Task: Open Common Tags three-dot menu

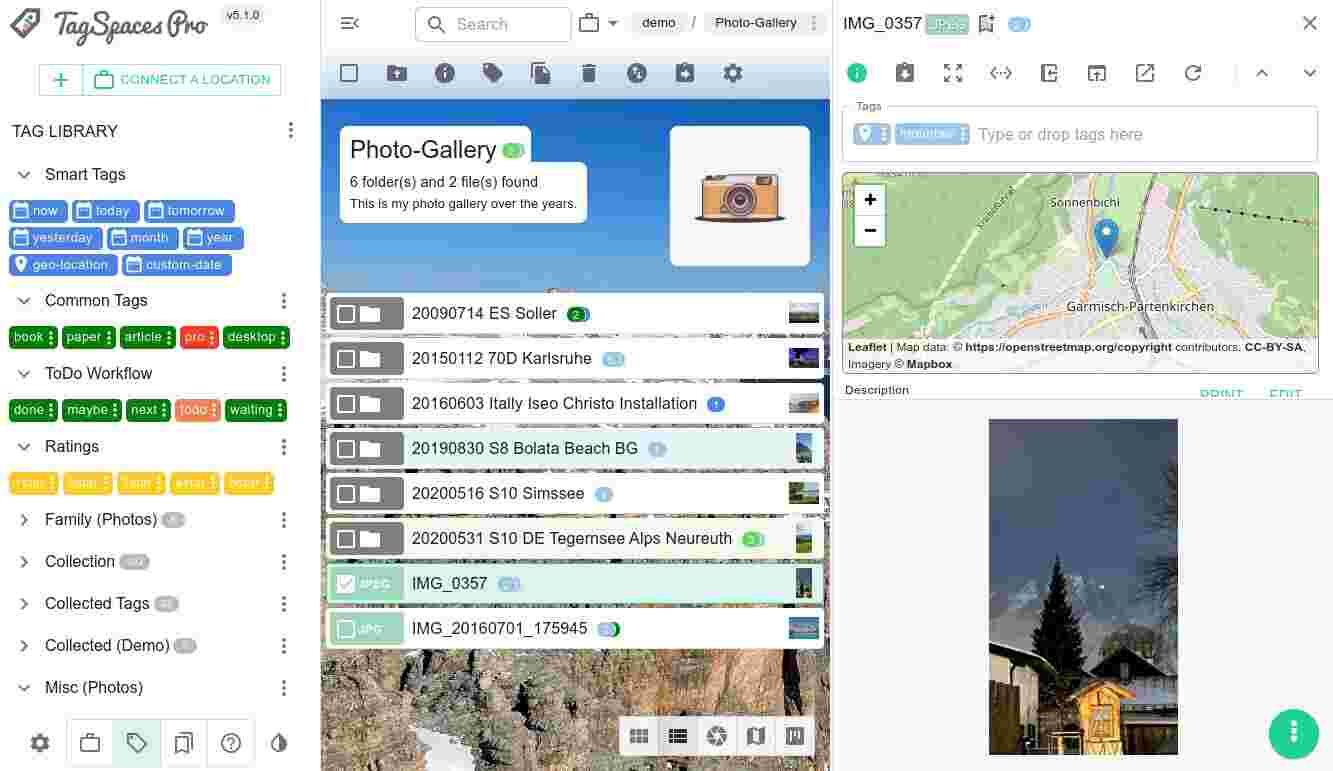Action: point(284,301)
